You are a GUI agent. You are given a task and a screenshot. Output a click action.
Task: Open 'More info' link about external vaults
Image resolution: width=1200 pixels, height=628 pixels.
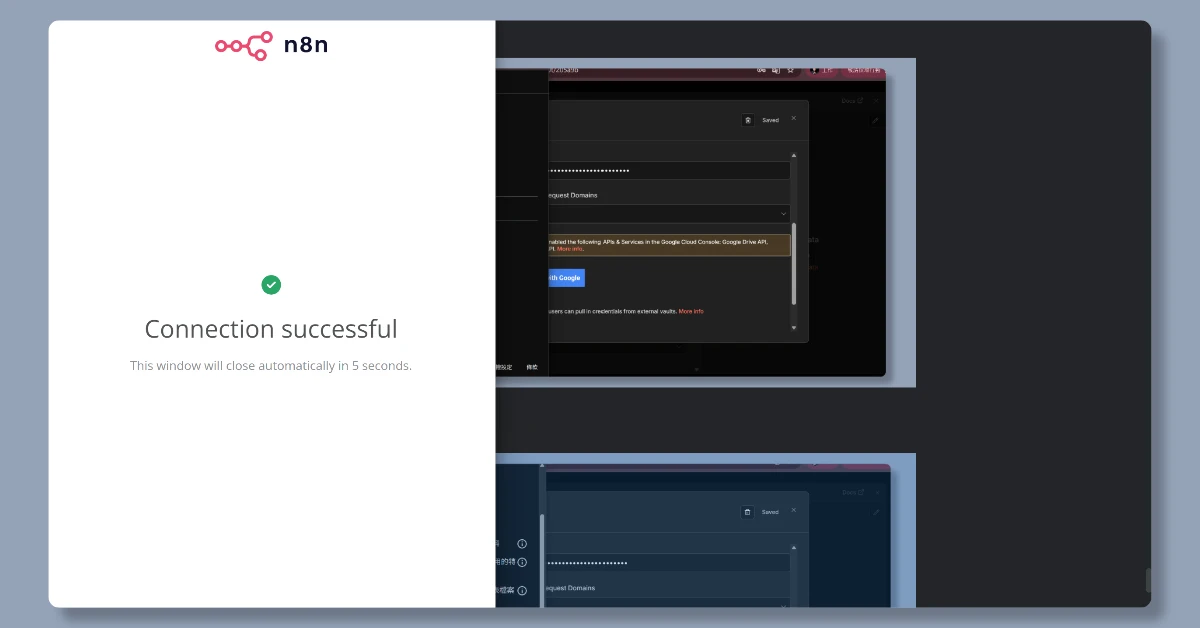click(691, 311)
